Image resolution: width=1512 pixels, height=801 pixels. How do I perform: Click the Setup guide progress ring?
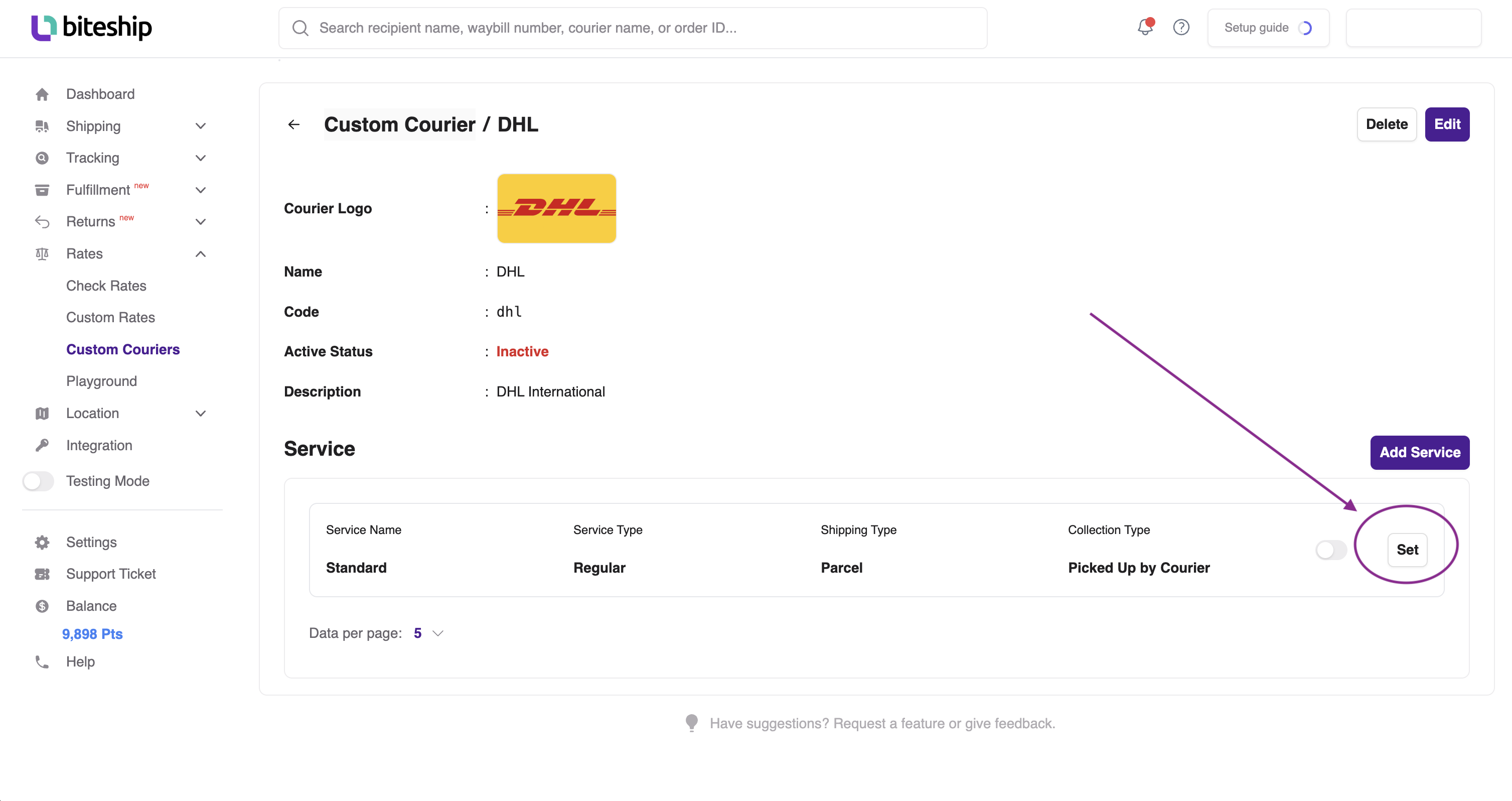click(1305, 28)
